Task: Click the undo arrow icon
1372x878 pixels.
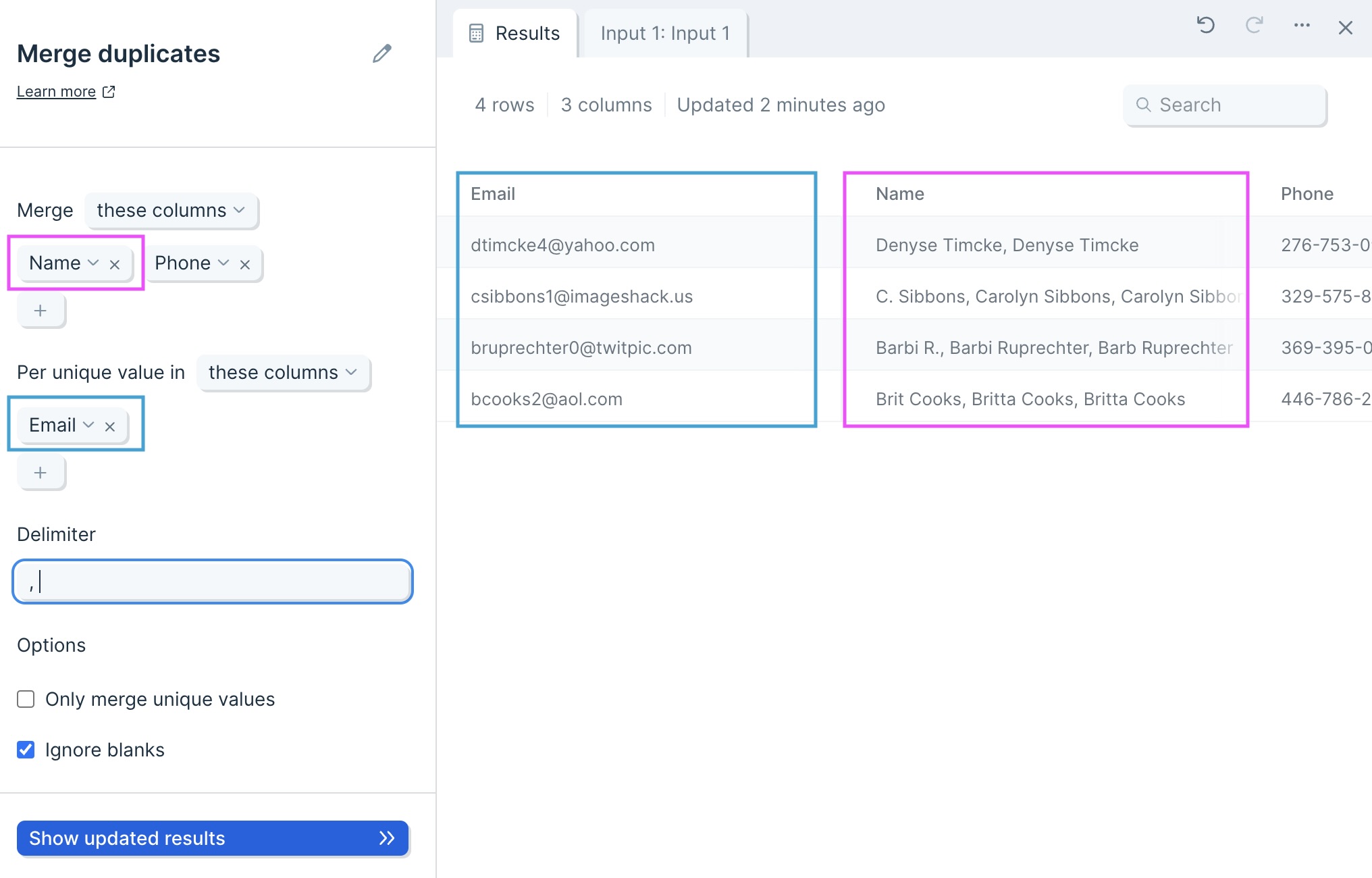Action: point(1206,26)
